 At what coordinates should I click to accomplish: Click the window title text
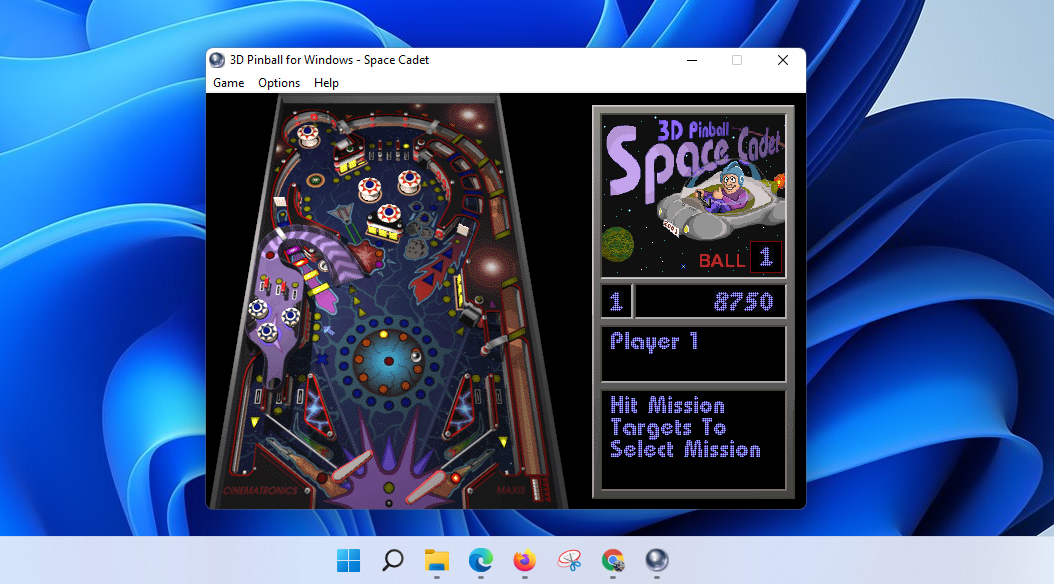coord(329,60)
